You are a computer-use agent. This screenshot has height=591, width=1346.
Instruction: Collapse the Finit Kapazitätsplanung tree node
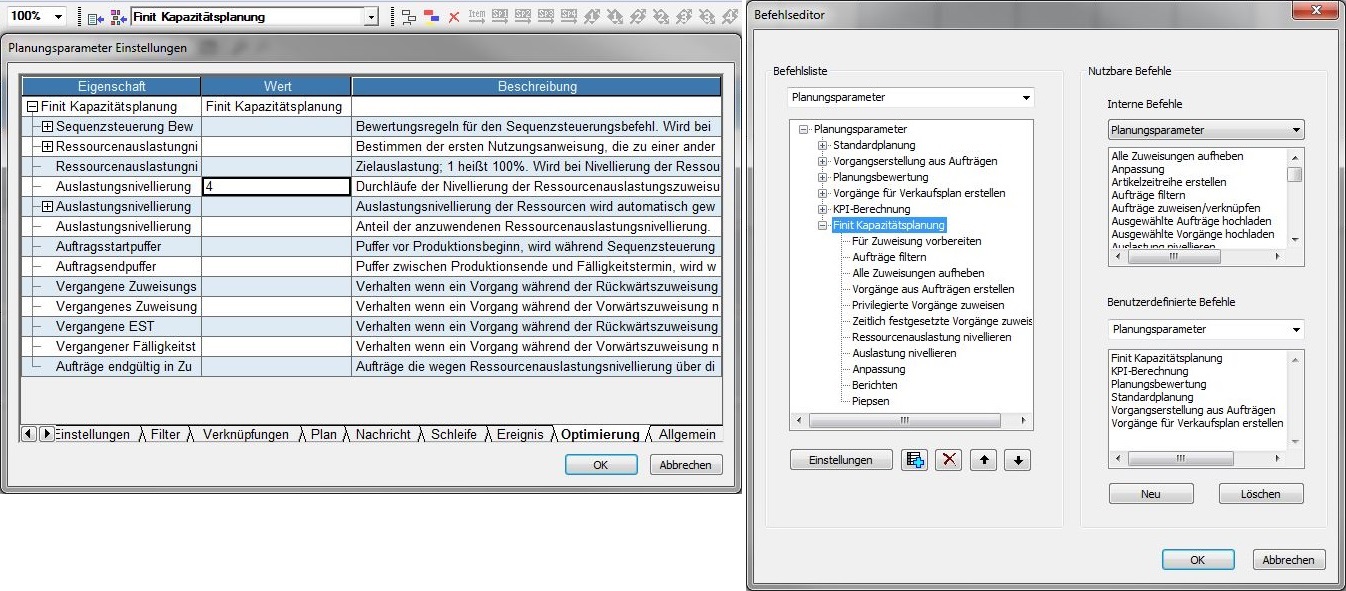823,225
